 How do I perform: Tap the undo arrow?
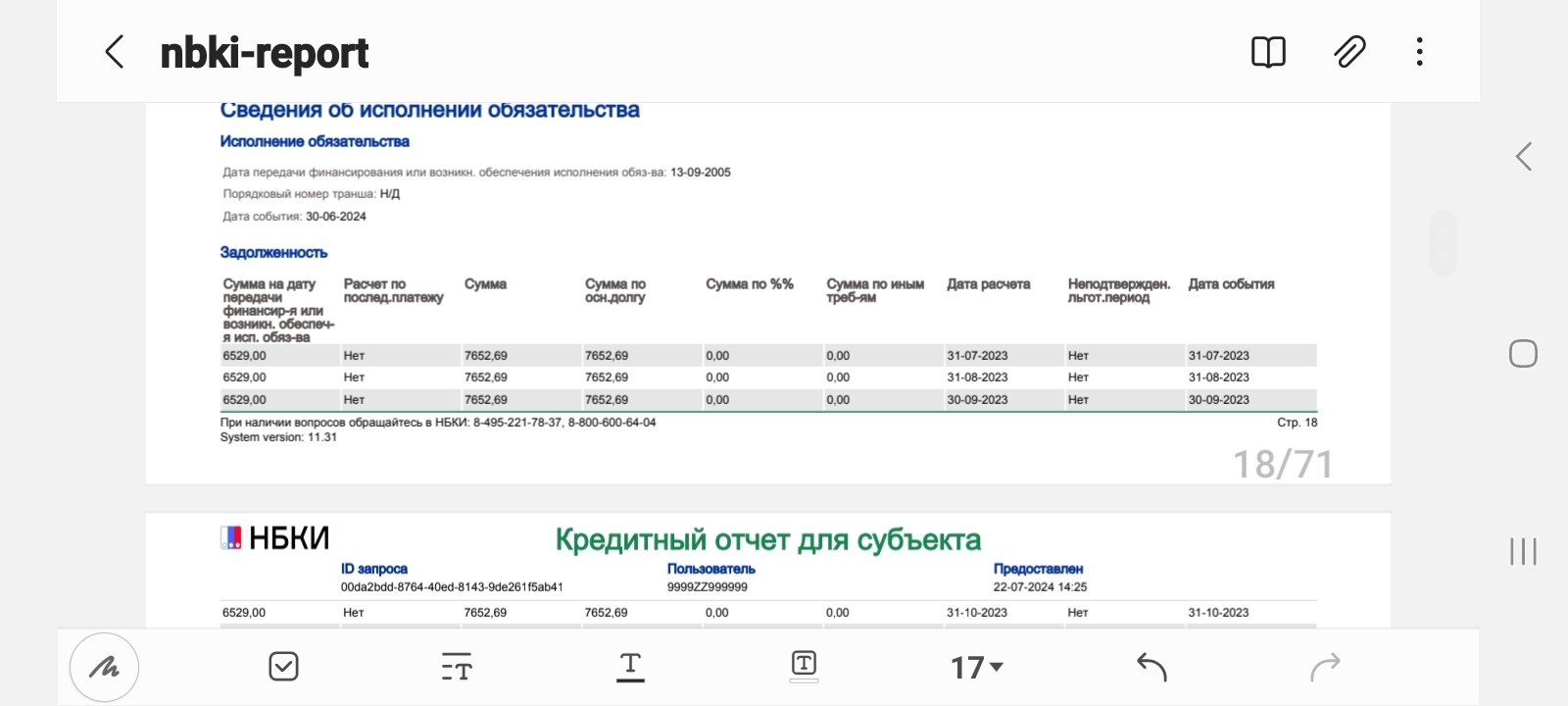(1151, 667)
